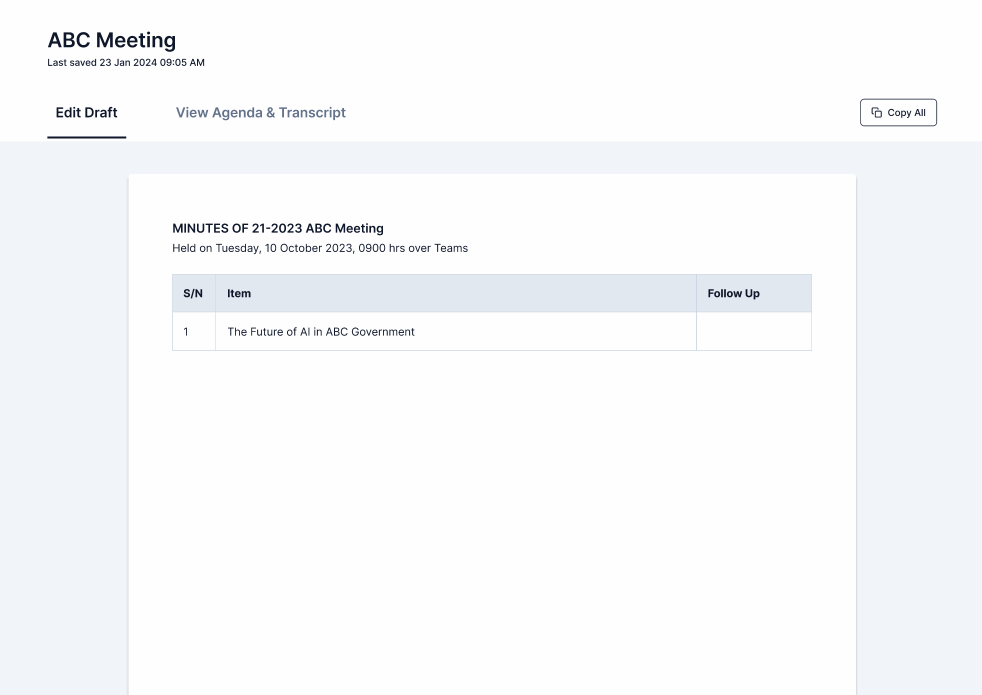Click the Last saved timestamp text
This screenshot has height=695, width=982.
125,63
